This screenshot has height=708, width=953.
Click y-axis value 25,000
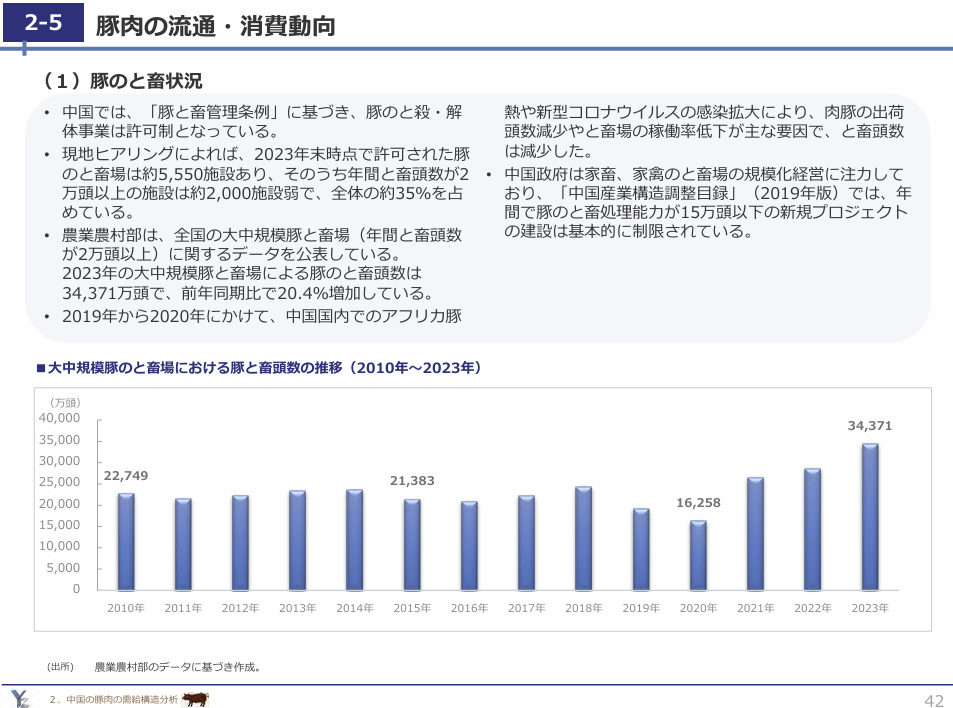[60, 483]
